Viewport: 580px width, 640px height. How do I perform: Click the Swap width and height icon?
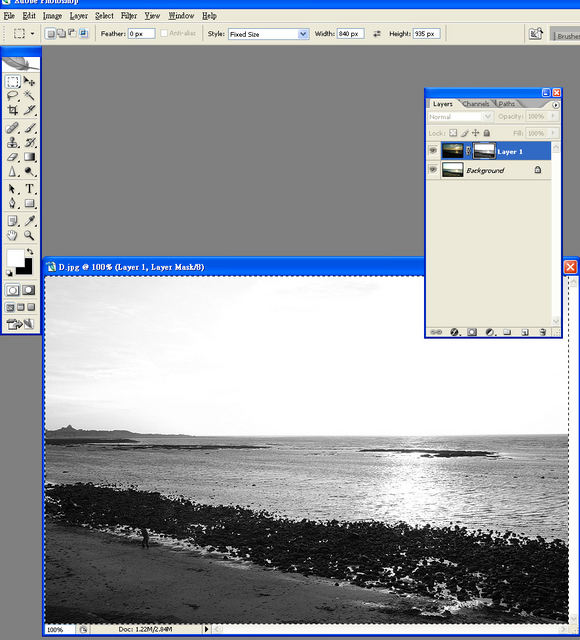pyautogui.click(x=377, y=34)
